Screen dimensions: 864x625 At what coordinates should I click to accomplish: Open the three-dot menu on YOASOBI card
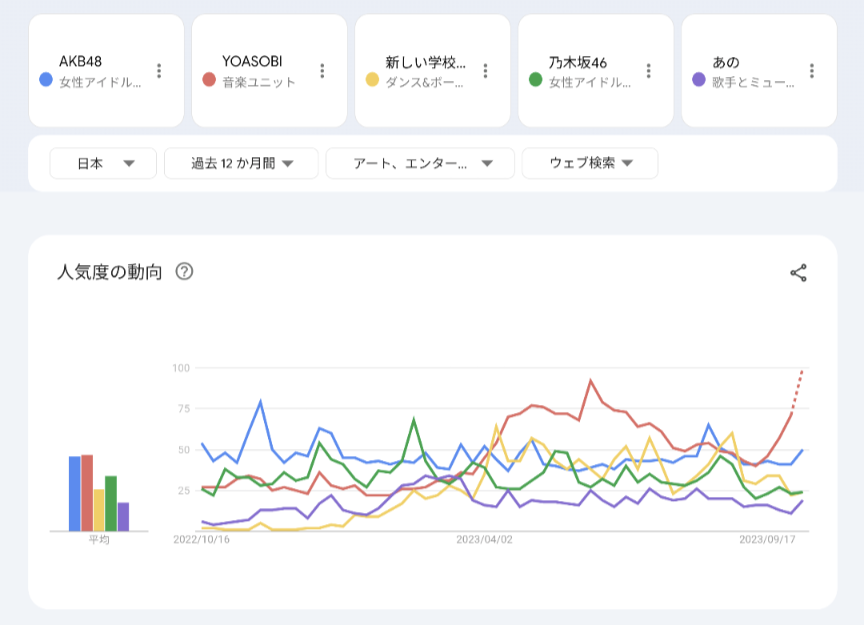coord(322,71)
